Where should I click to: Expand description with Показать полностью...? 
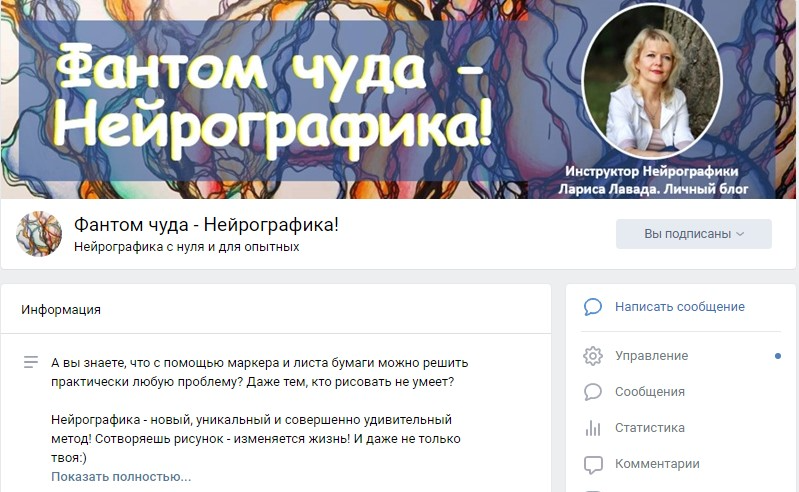pyautogui.click(x=121, y=477)
